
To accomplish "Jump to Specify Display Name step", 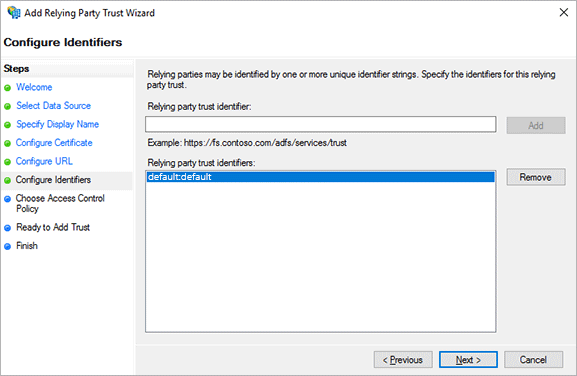I will click(x=57, y=124).
